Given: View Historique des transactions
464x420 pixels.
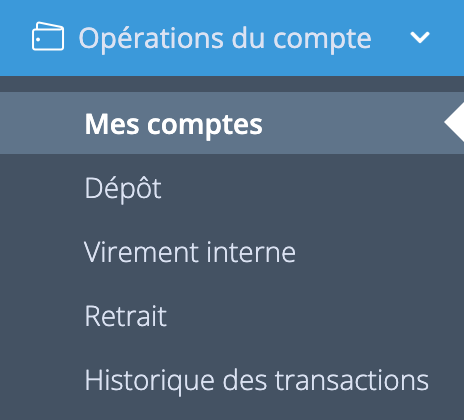Looking at the screenshot, I should [257, 380].
